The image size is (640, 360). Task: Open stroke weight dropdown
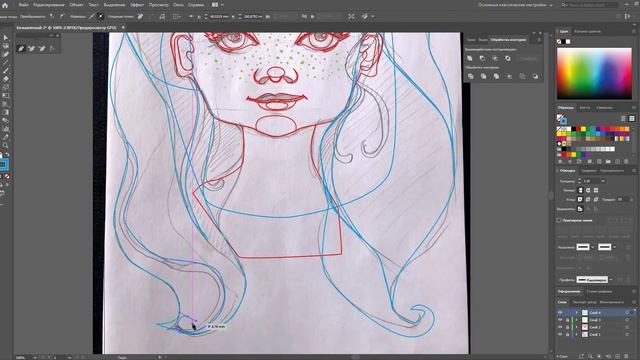(603, 181)
